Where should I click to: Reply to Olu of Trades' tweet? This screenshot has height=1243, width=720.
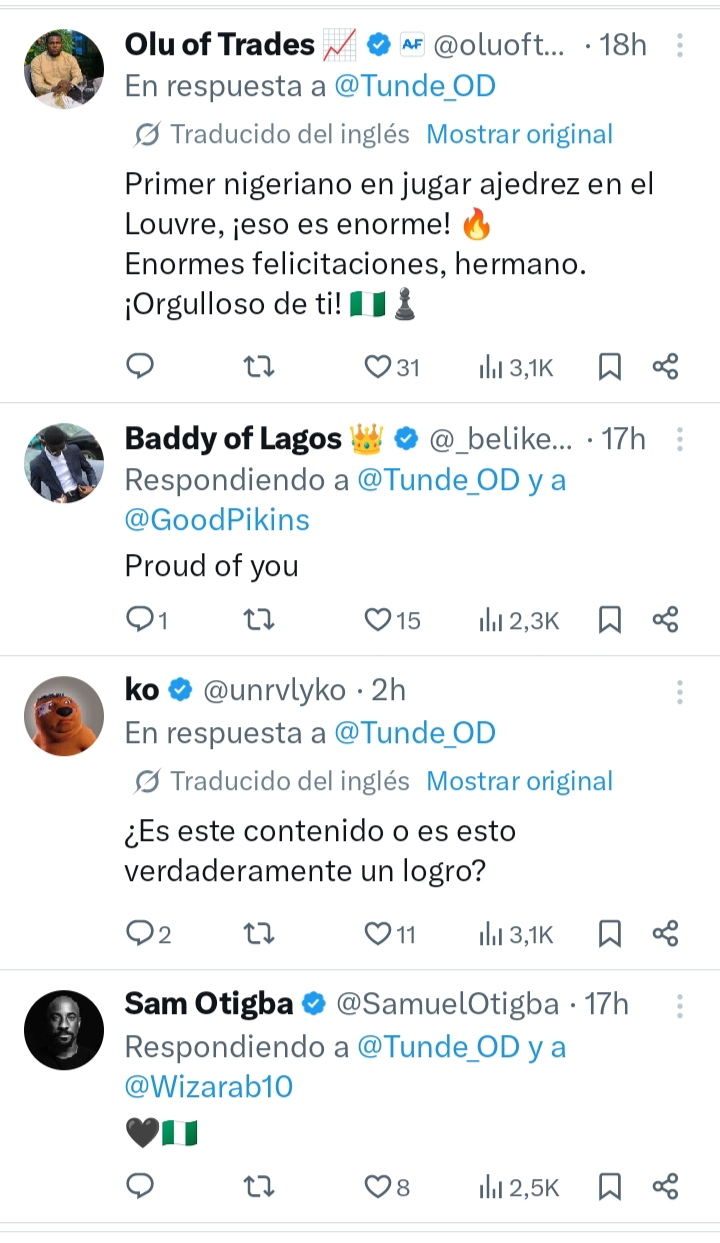click(141, 367)
